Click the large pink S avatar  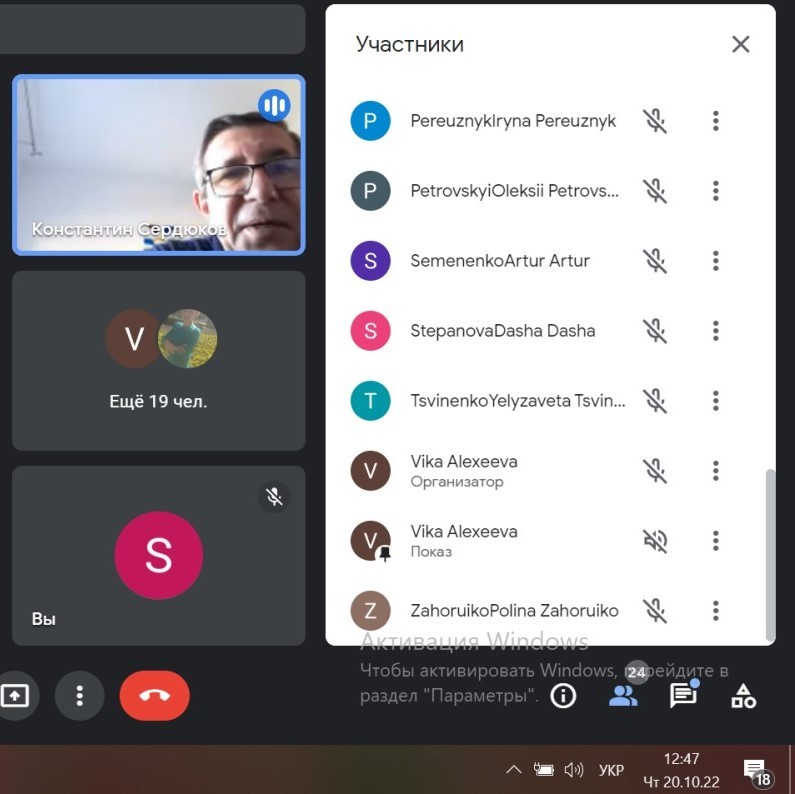[x=159, y=555]
